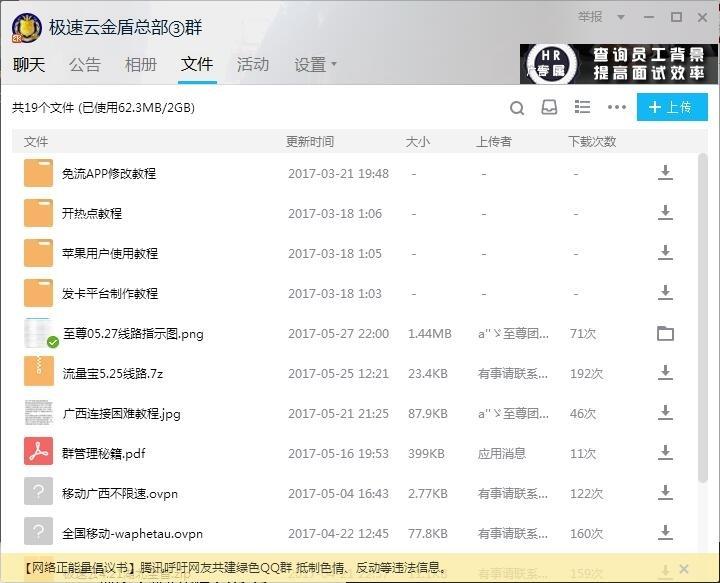The width and height of the screenshot is (720, 583).
Task: Click the 上传 upload button
Action: pos(672,107)
